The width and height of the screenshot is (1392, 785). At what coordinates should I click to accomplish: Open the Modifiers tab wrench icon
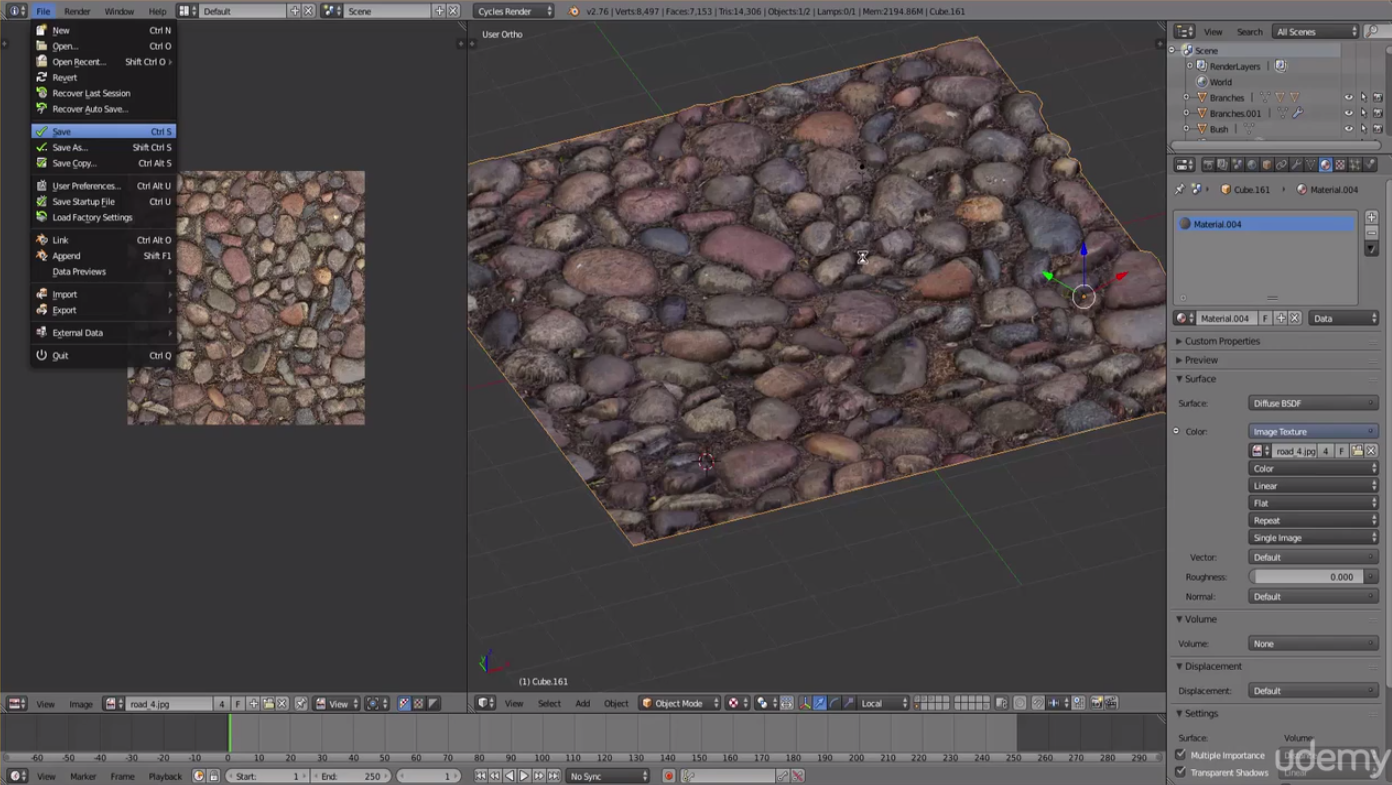coord(1296,165)
